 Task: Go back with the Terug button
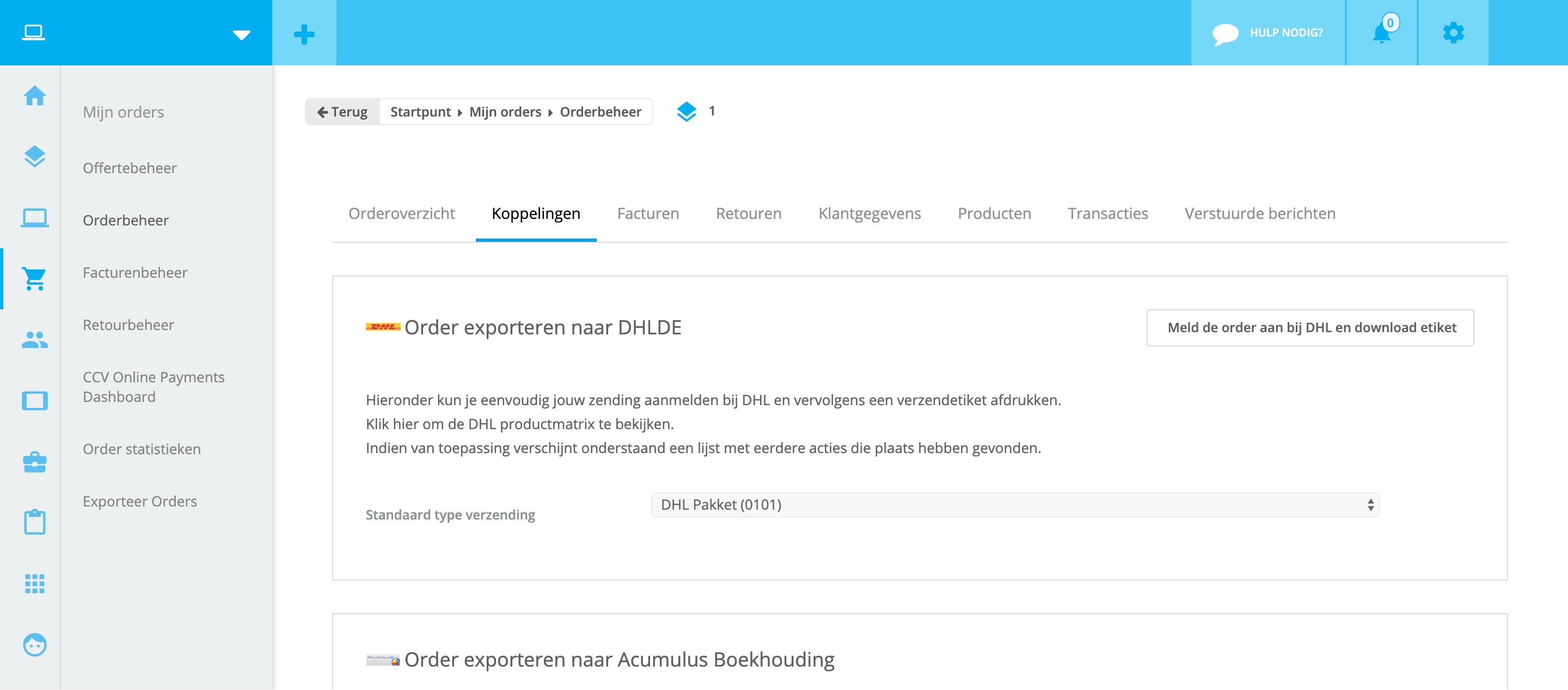[342, 112]
